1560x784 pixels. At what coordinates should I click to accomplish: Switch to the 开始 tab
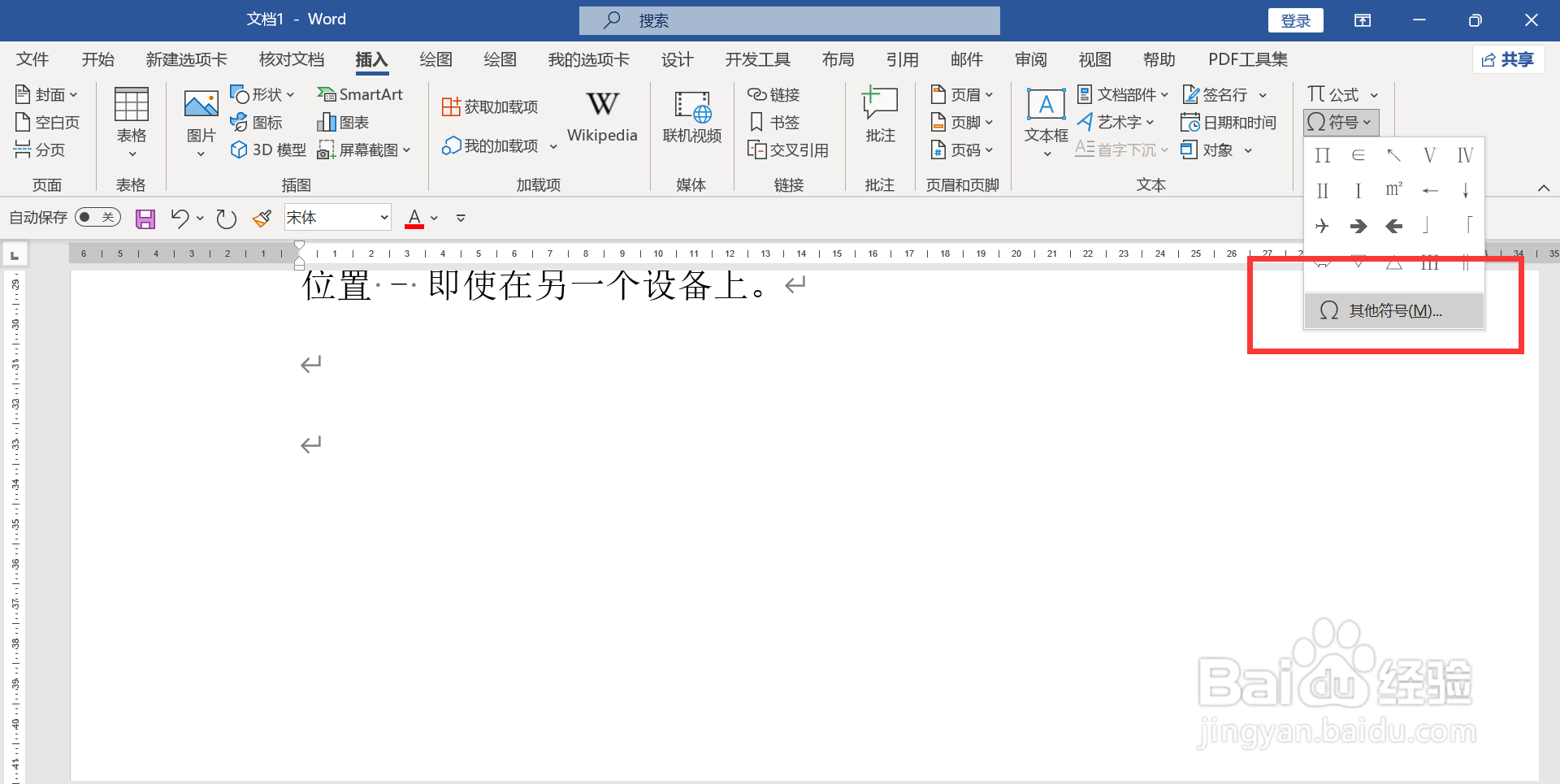pyautogui.click(x=97, y=60)
